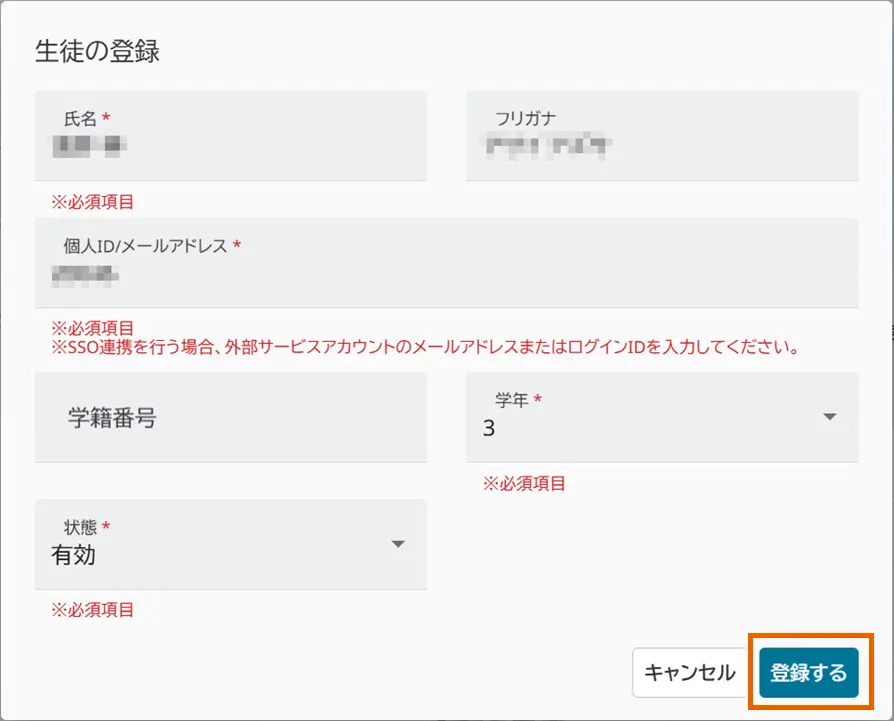Expand the 状態 status dropdown arrow
894x721 pixels.
pyautogui.click(x=398, y=544)
